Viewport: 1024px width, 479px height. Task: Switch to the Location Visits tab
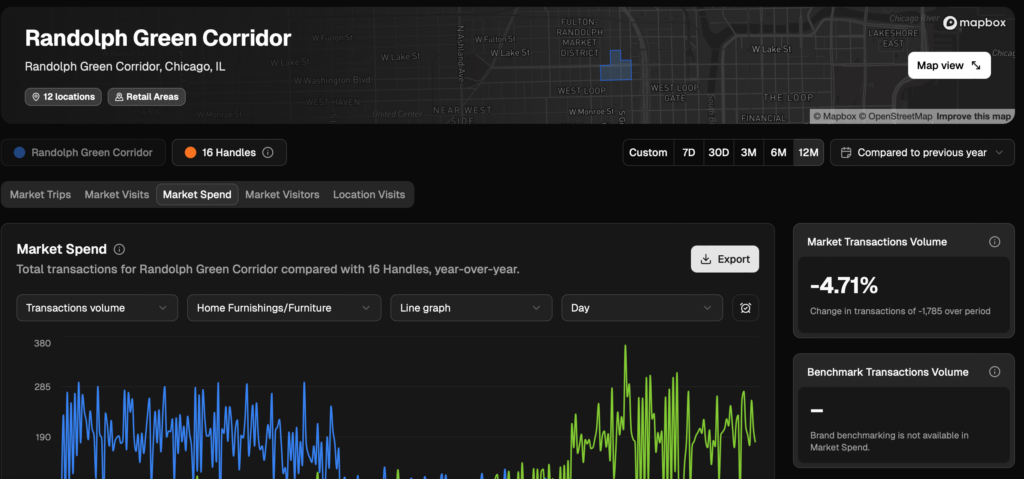(369, 194)
